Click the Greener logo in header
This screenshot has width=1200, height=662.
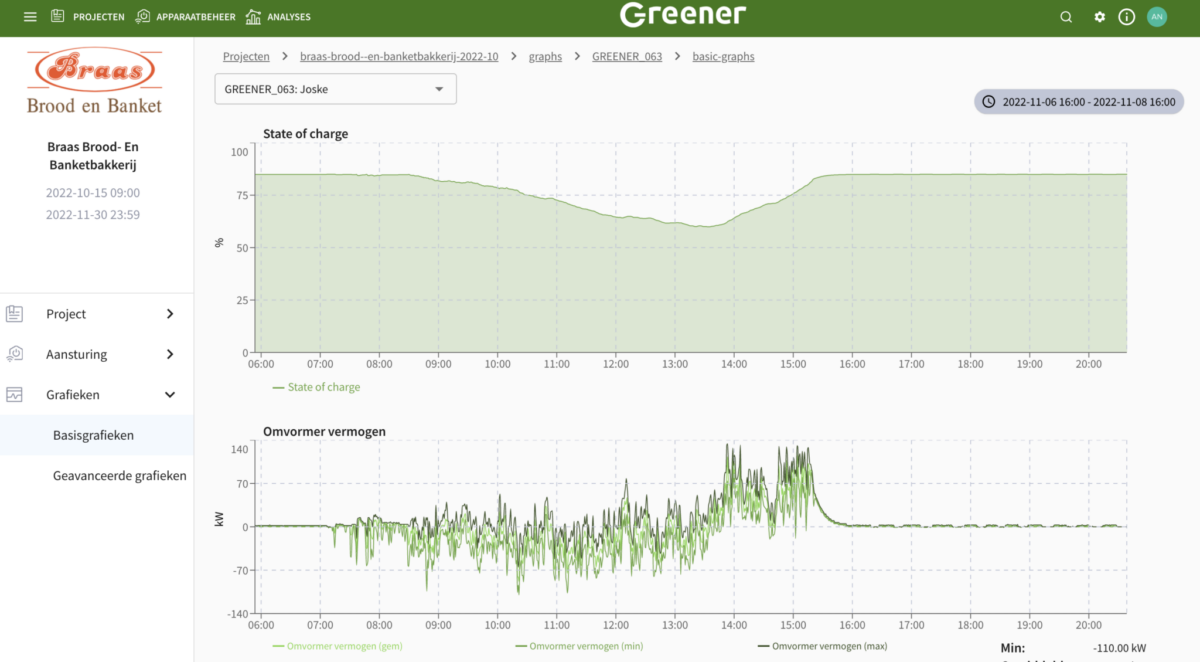click(683, 15)
